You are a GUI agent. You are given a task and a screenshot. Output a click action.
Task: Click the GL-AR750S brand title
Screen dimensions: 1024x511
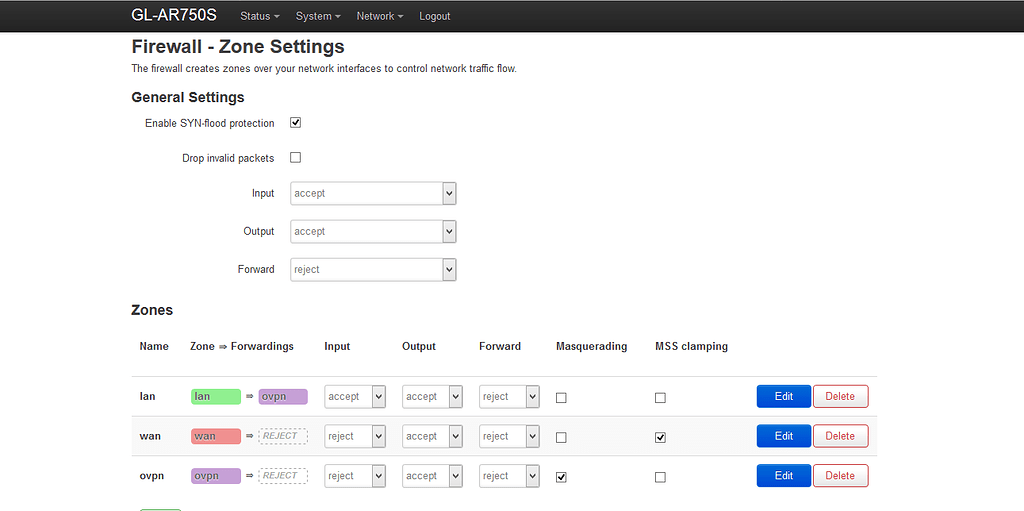click(x=174, y=16)
